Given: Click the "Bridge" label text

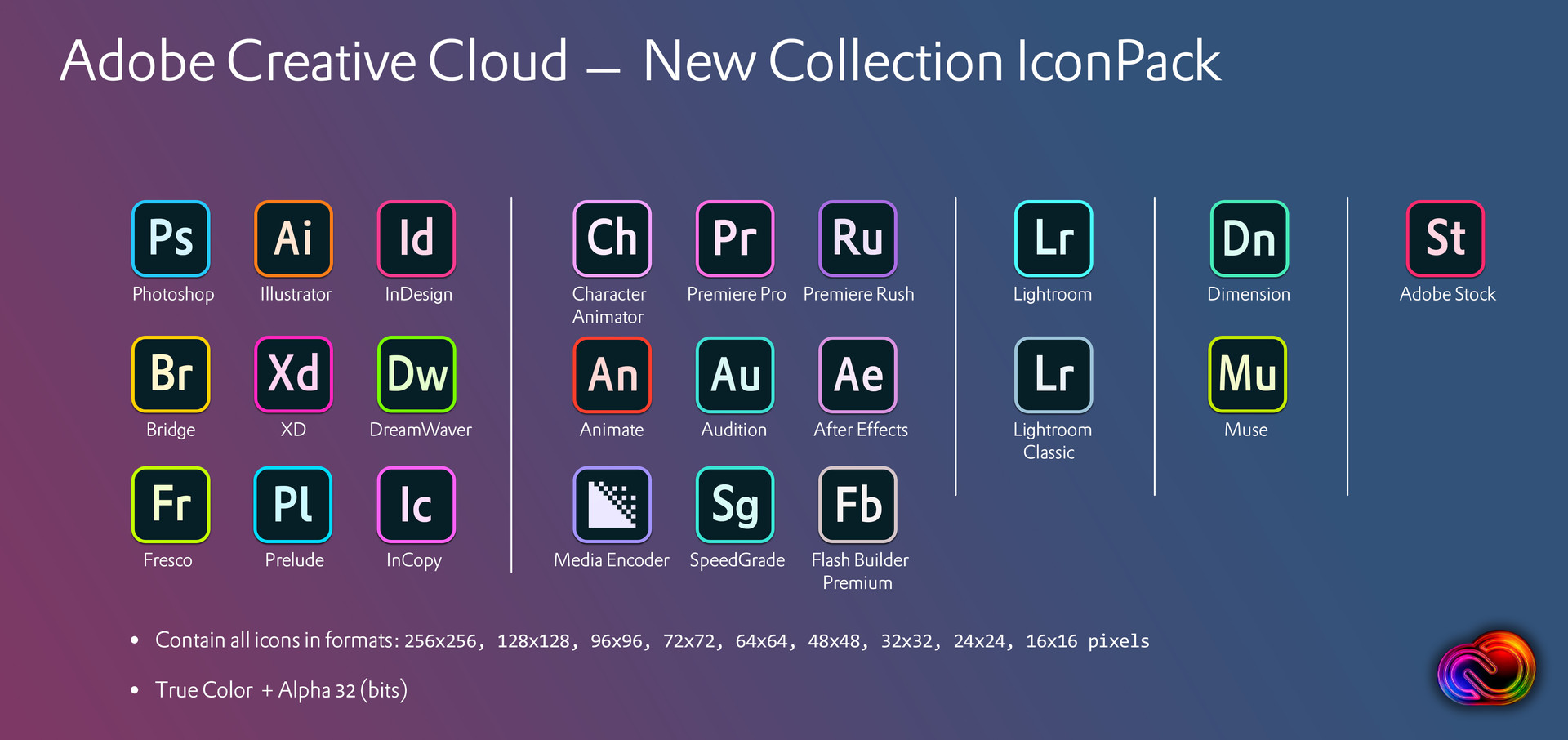Looking at the screenshot, I should (171, 430).
